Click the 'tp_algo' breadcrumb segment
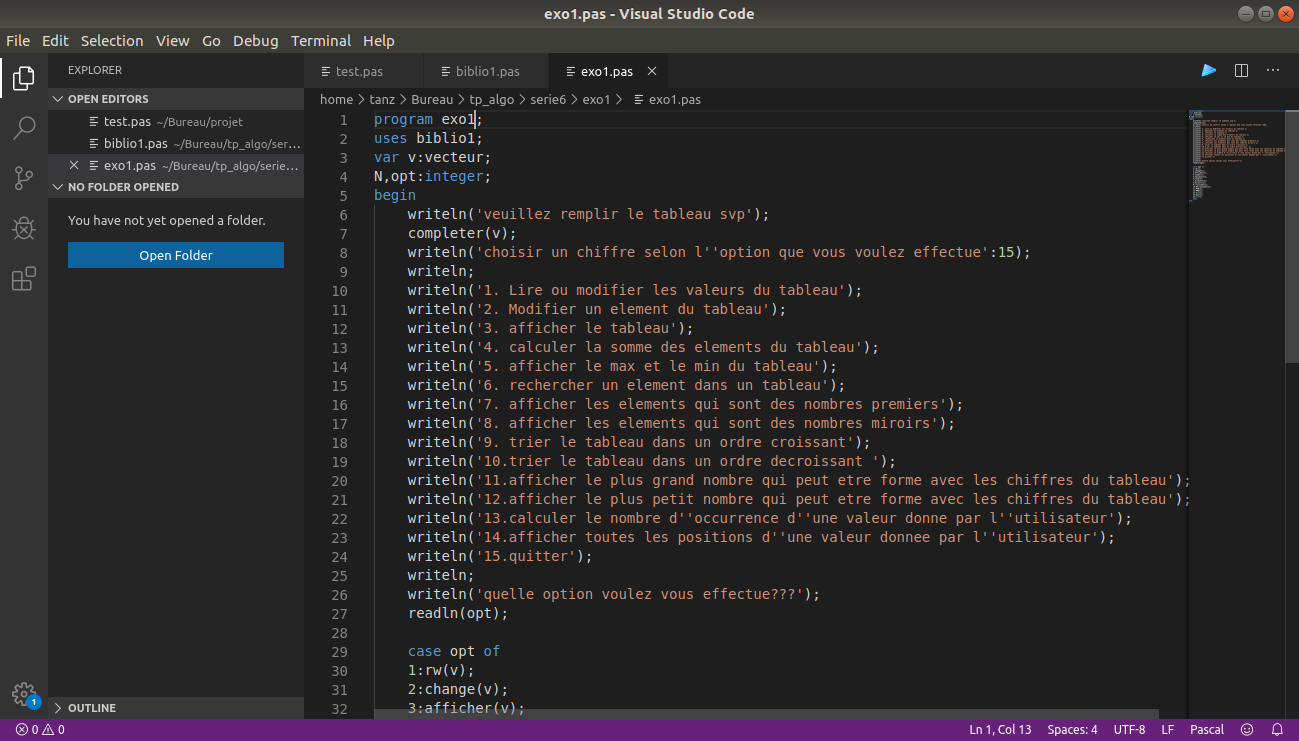1299x741 pixels. pyautogui.click(x=490, y=99)
